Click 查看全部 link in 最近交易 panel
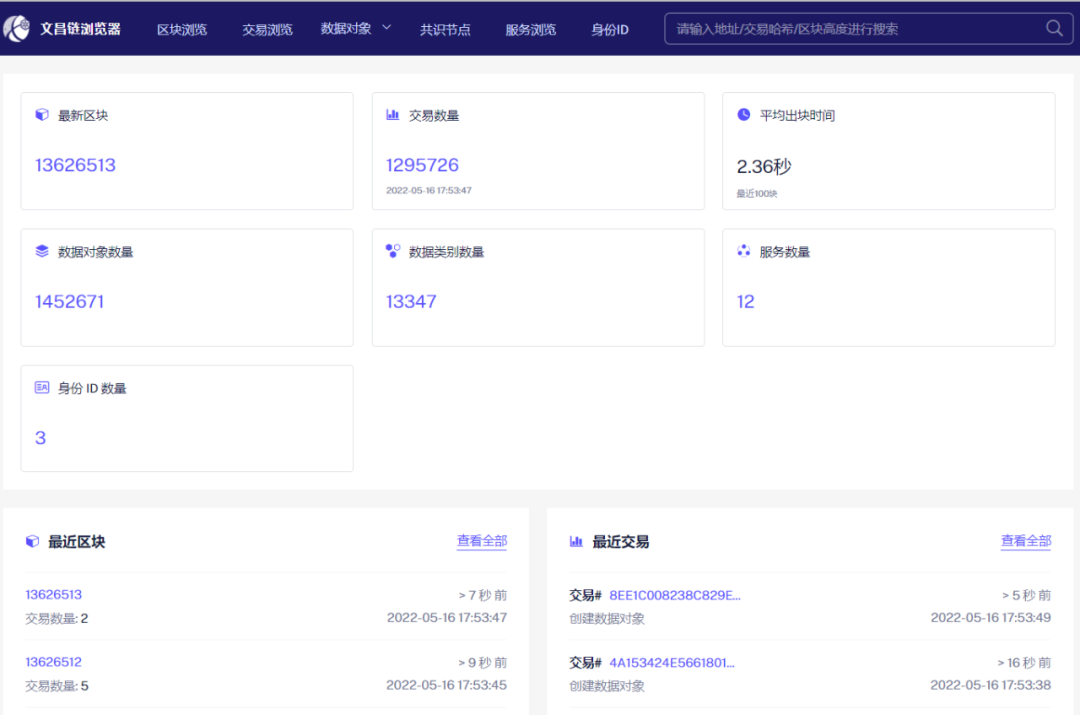This screenshot has width=1080, height=715. pos(1026,541)
